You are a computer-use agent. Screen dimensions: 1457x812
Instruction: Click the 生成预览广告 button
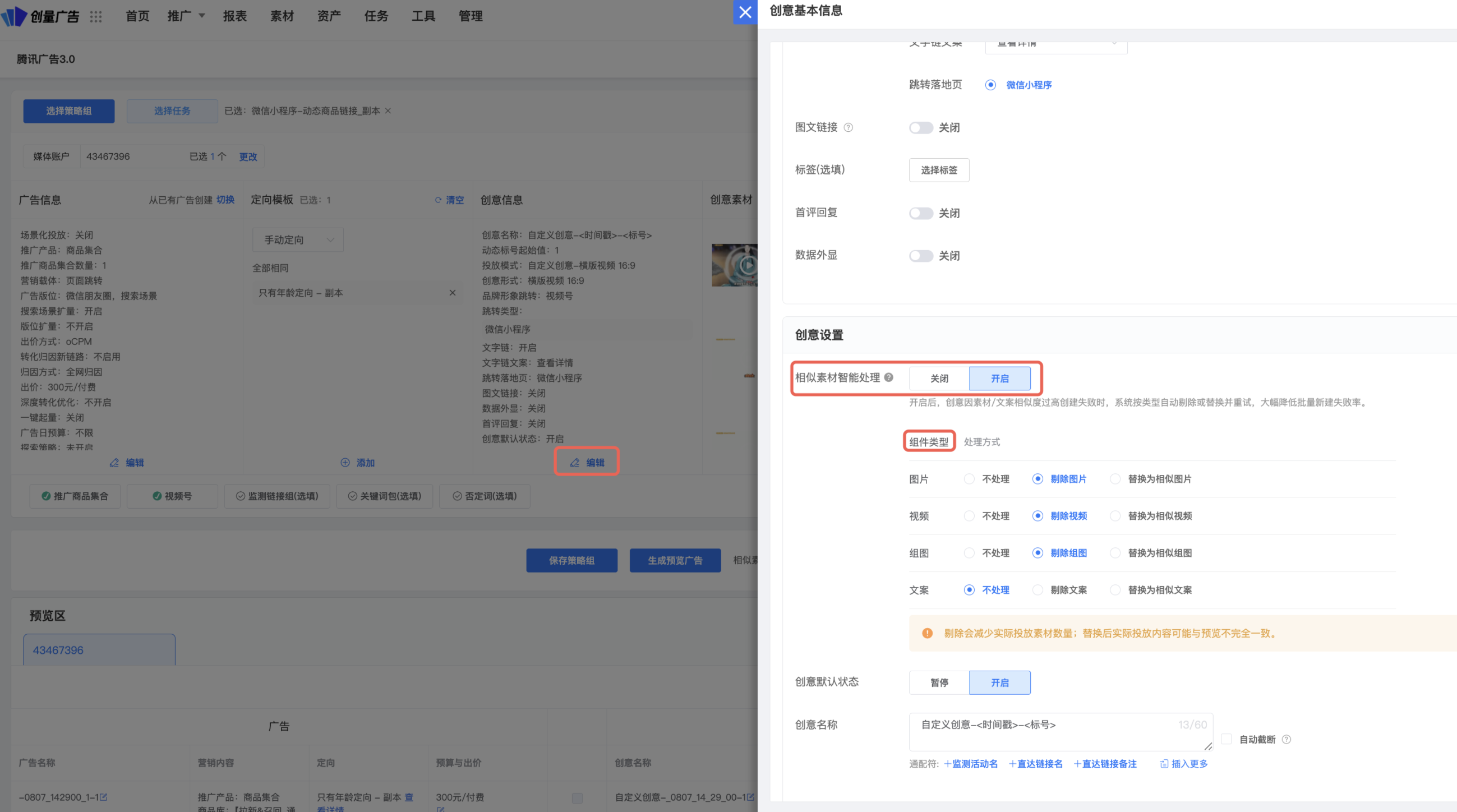675,560
